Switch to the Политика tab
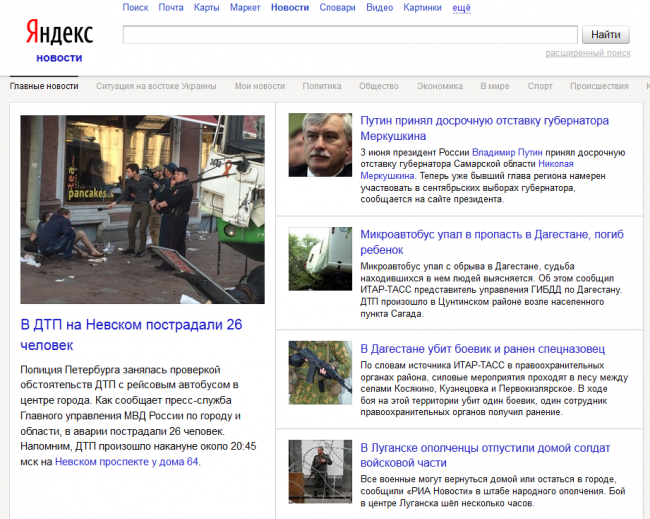The height and width of the screenshot is (519, 650). coord(322,86)
